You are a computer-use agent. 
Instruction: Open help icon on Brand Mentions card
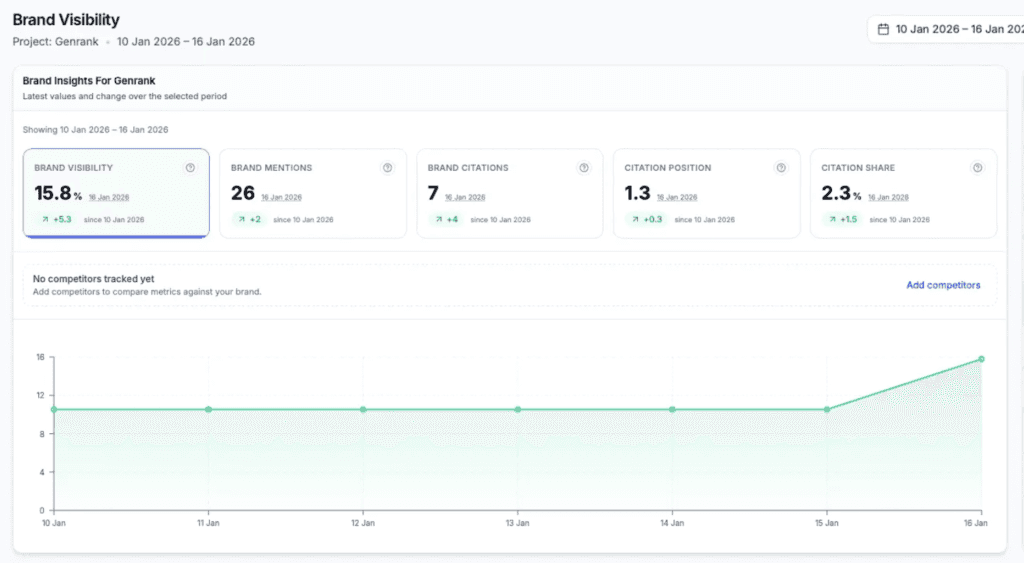point(387,168)
